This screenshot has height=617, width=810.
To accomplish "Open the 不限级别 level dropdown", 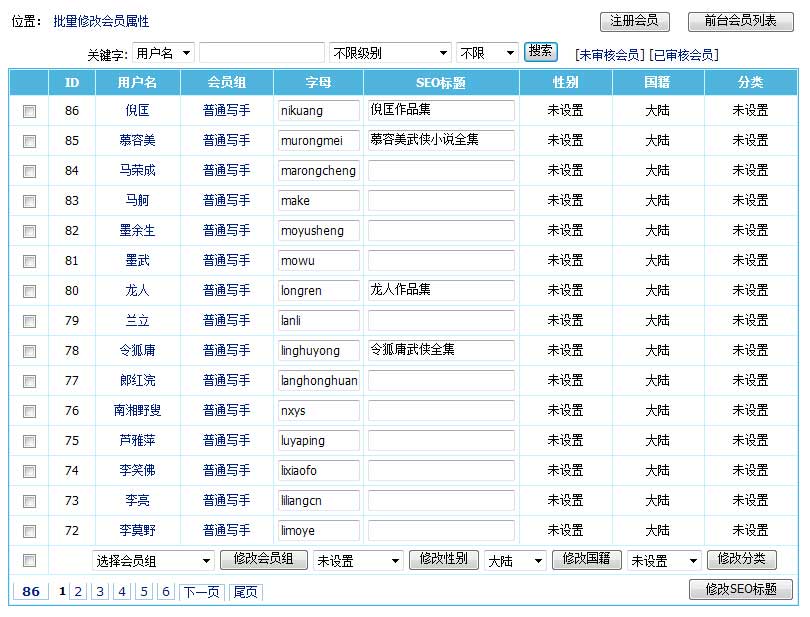I will pyautogui.click(x=390, y=53).
